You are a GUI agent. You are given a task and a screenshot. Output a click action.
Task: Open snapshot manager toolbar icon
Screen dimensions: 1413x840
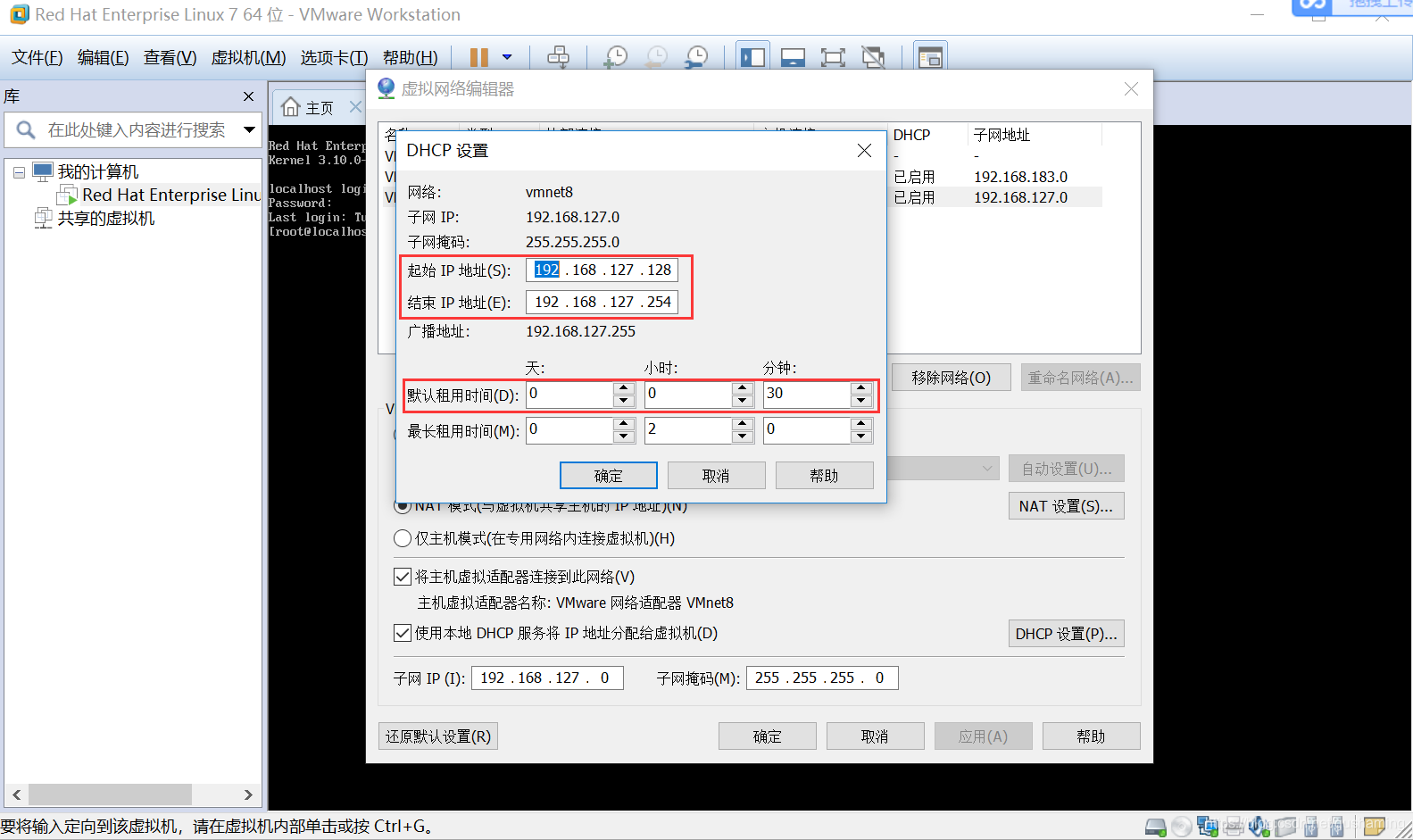click(x=695, y=57)
